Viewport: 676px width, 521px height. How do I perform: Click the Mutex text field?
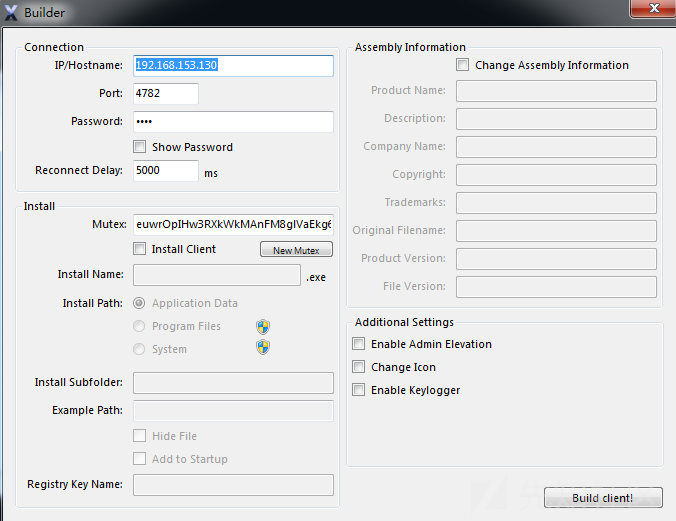(x=233, y=225)
